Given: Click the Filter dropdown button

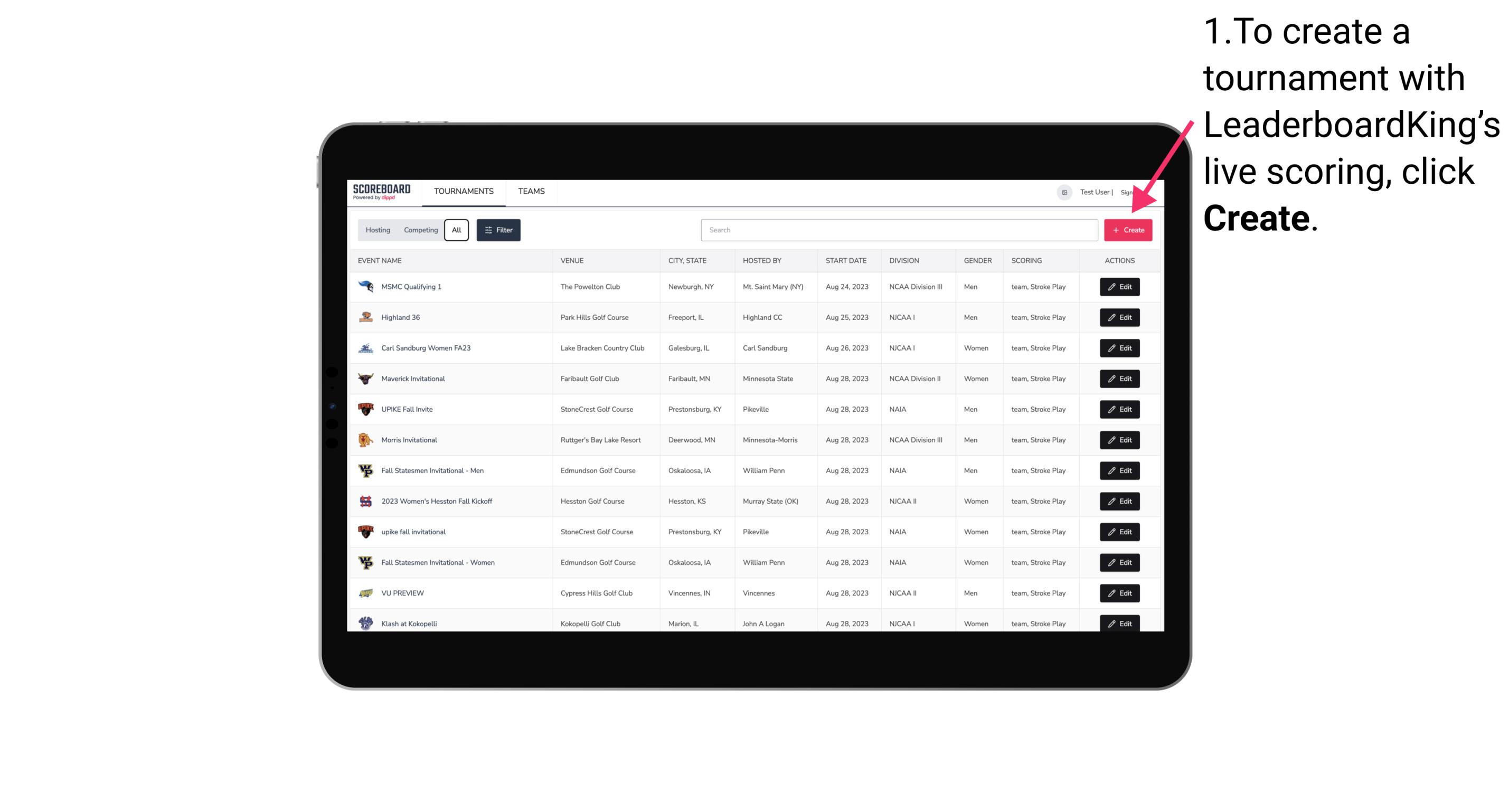Looking at the screenshot, I should (498, 230).
